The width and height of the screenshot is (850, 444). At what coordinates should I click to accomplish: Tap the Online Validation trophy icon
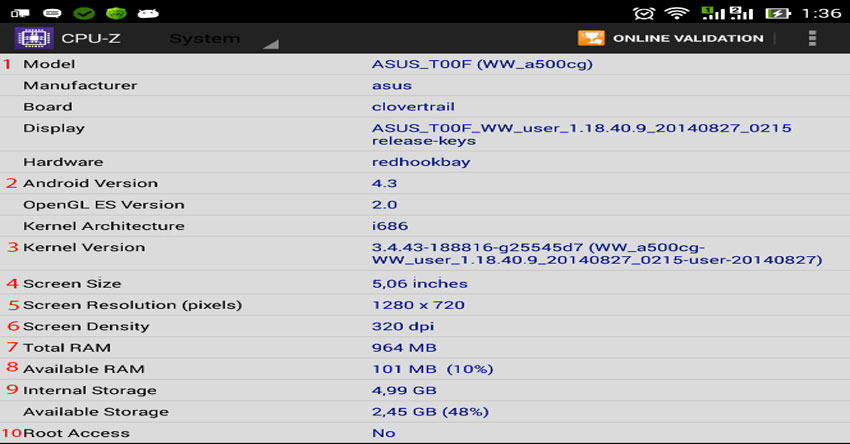click(x=591, y=38)
